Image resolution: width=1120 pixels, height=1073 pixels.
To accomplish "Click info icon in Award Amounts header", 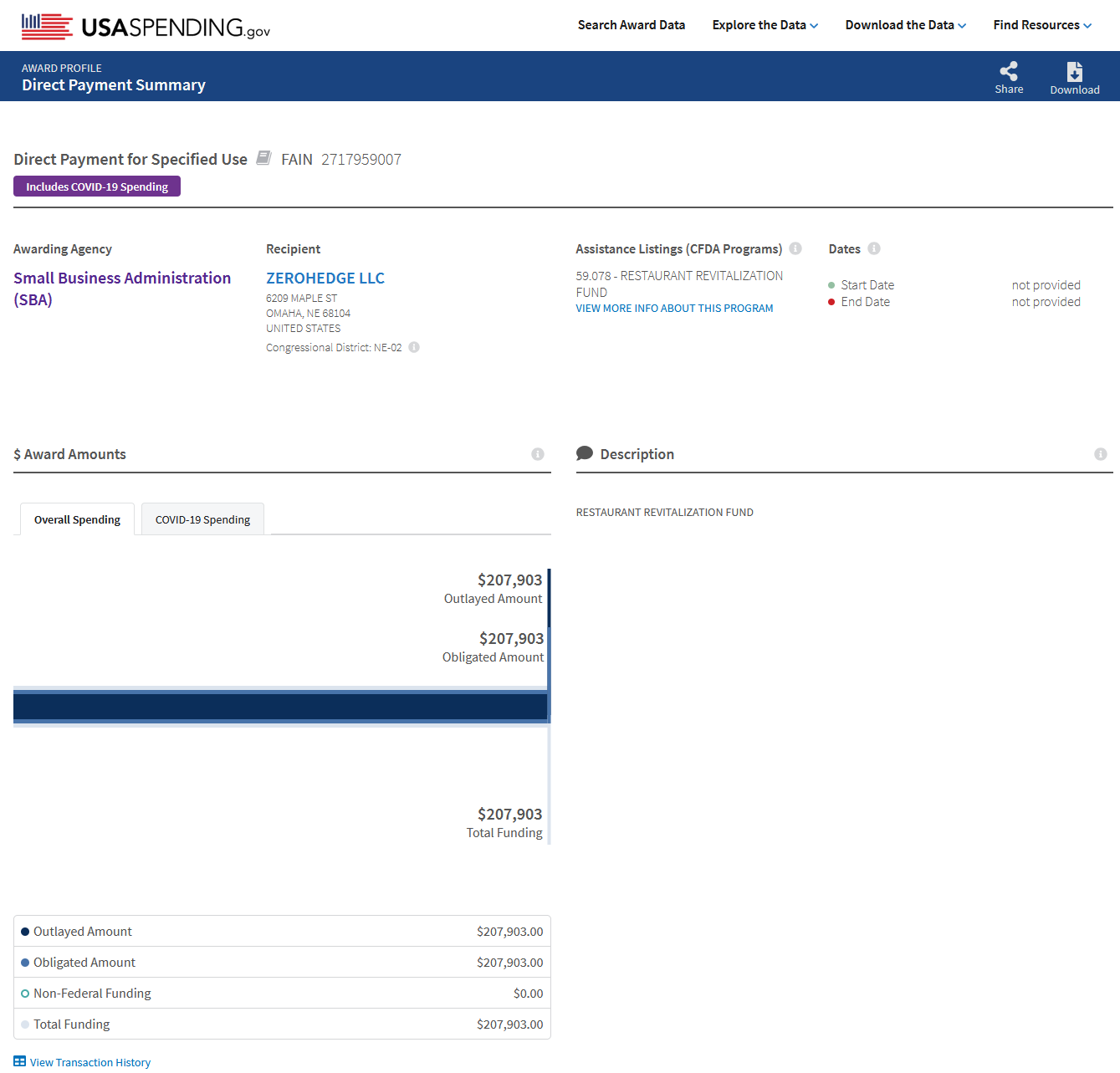I will 538,454.
